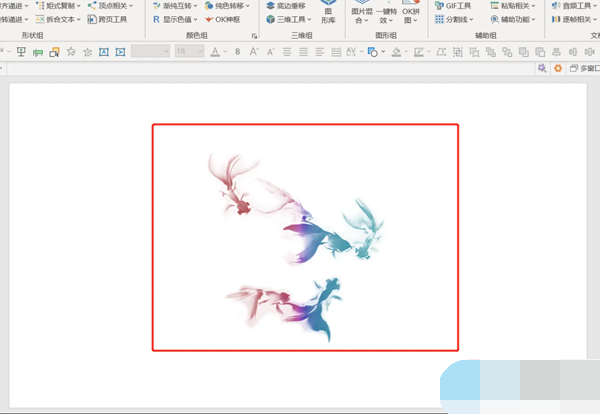Viewport: 600px width, 414px height.
Task: Click the 一键特效 button
Action: click(385, 13)
